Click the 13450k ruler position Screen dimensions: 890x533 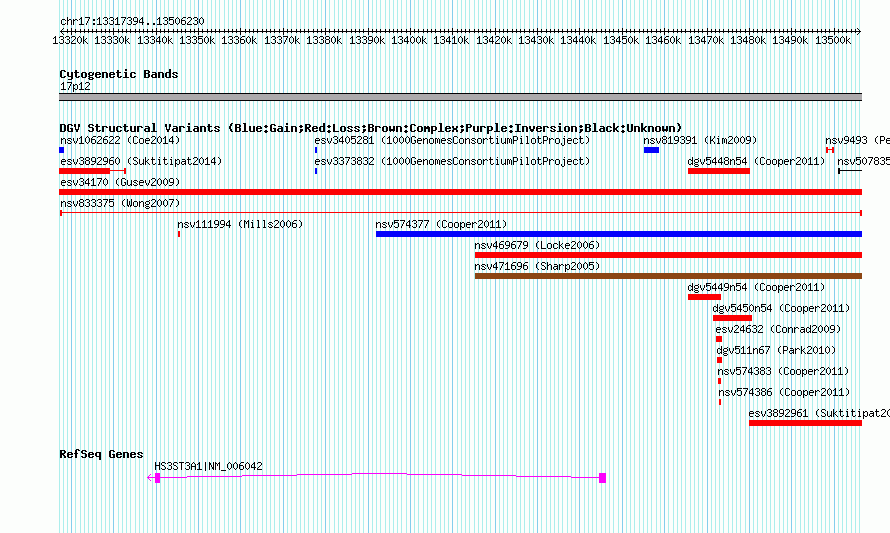tap(621, 40)
